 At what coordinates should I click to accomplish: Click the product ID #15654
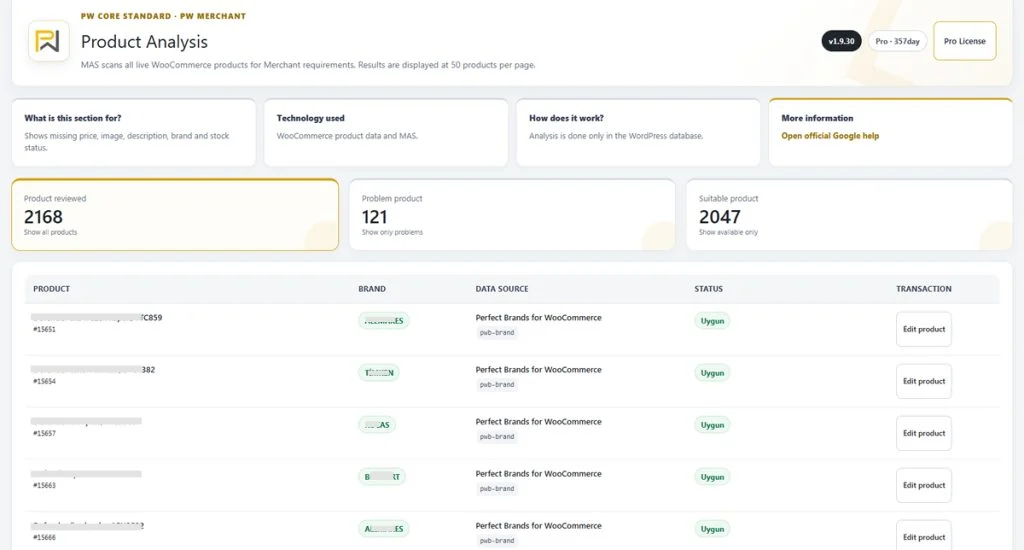(44, 381)
